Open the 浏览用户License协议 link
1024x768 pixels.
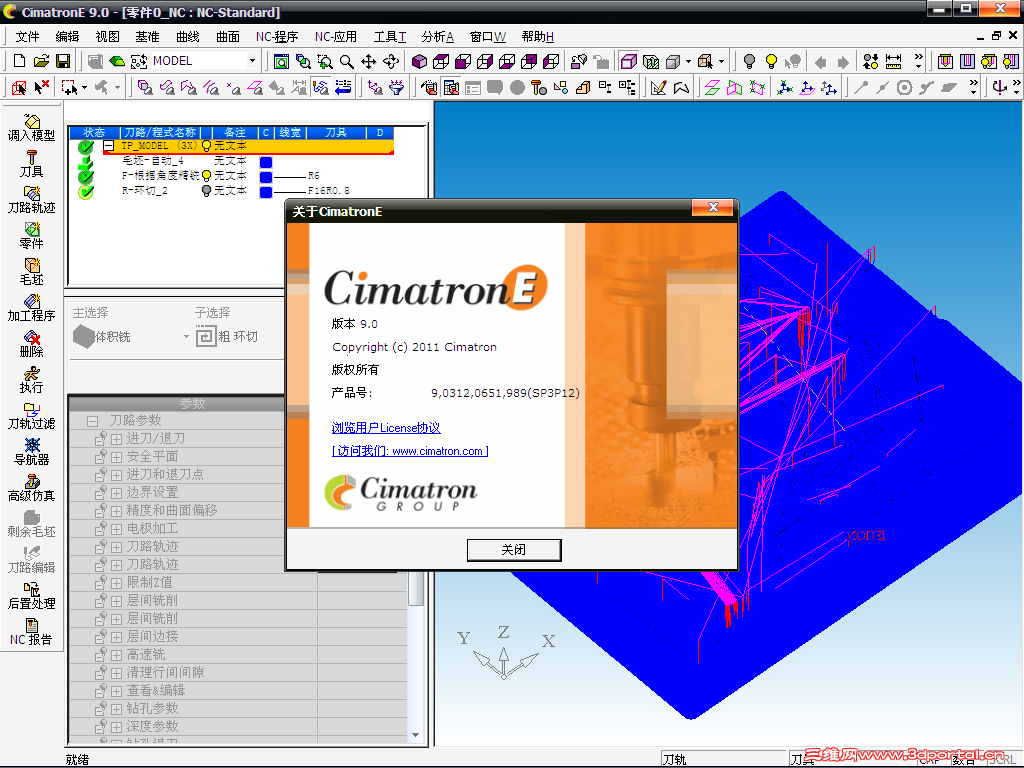pos(386,428)
